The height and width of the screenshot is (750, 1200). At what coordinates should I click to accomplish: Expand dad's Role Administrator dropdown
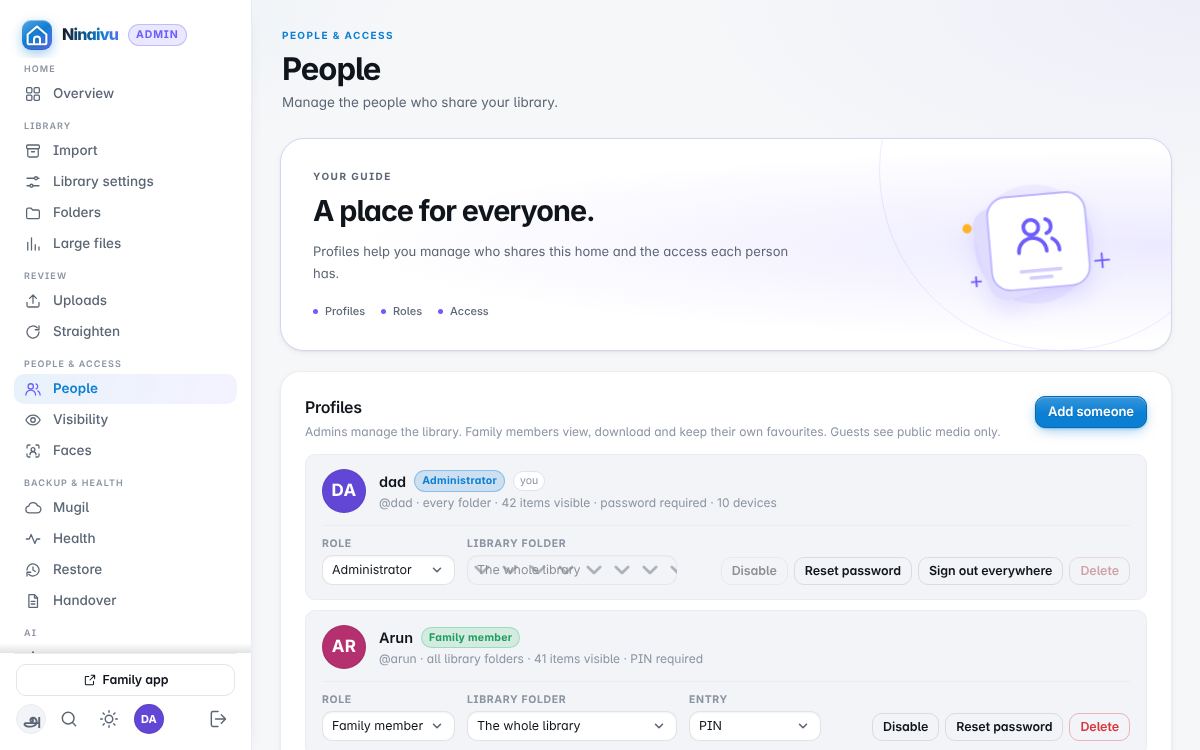[388, 570]
